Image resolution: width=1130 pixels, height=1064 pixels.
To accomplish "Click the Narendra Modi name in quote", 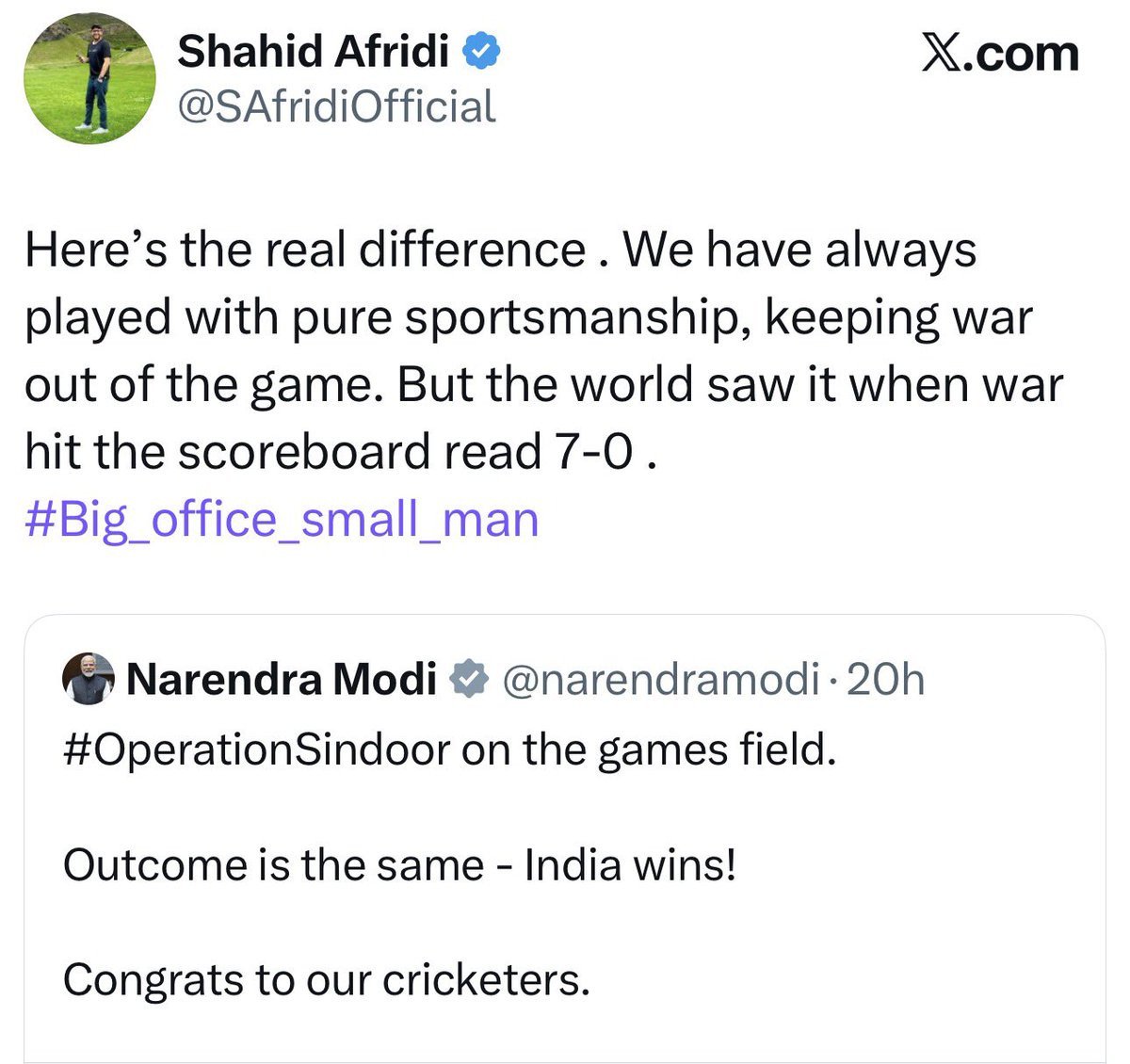I will [x=281, y=679].
